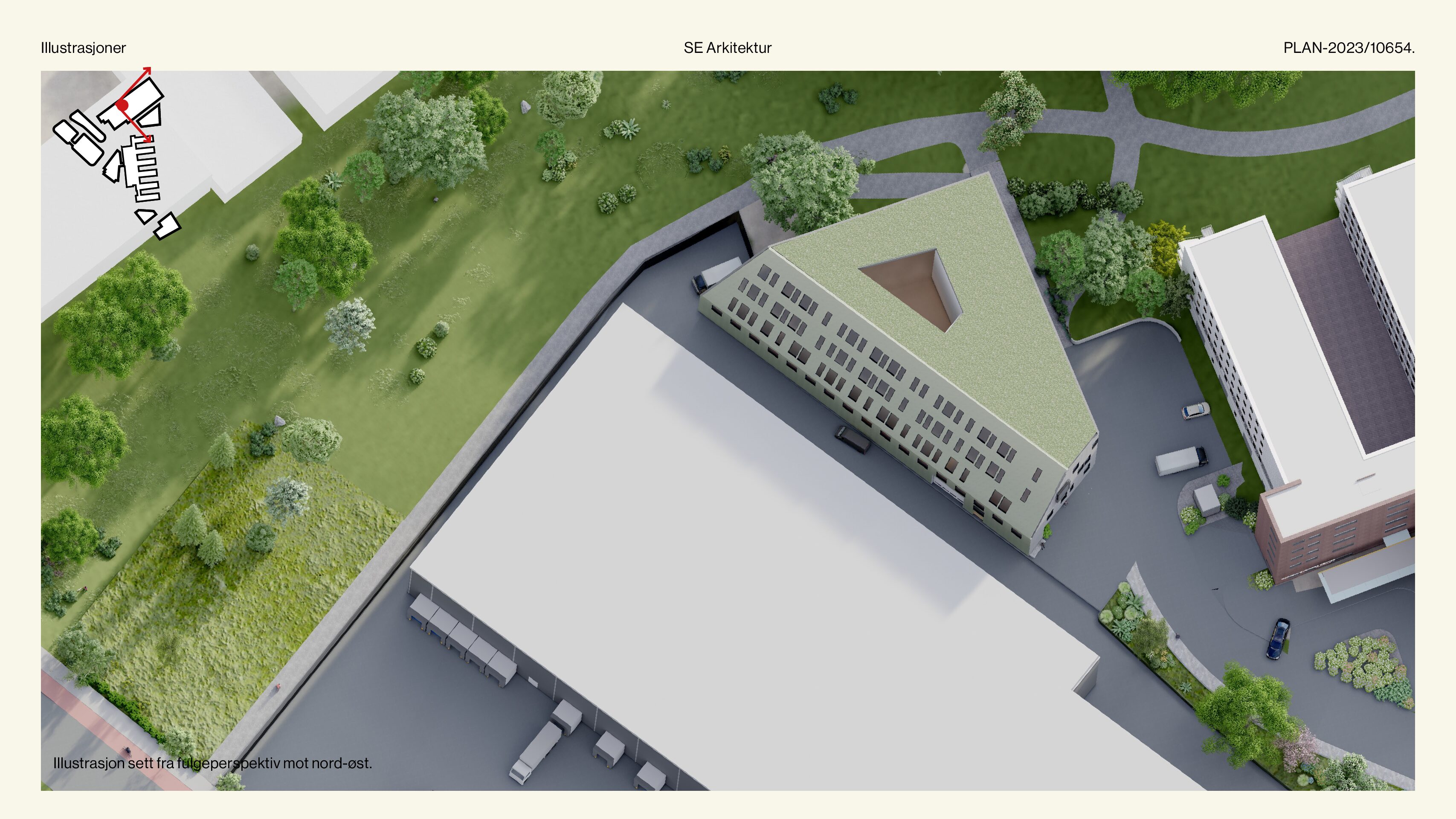Click the red viewpoint dot on the key map

tap(123, 105)
